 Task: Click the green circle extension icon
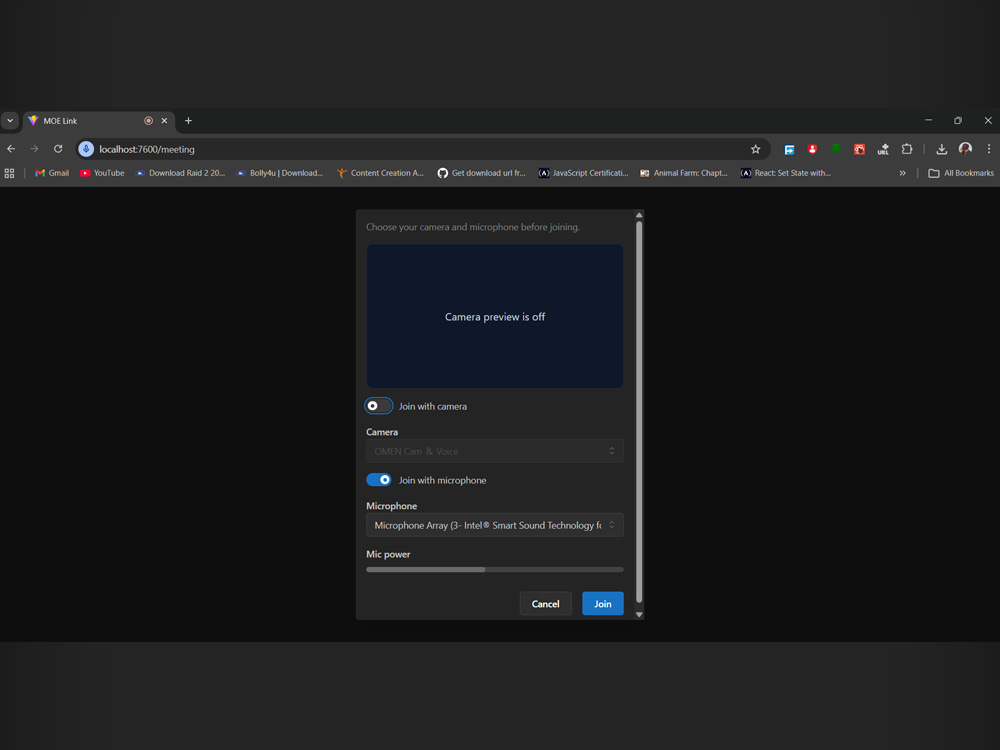[835, 149]
